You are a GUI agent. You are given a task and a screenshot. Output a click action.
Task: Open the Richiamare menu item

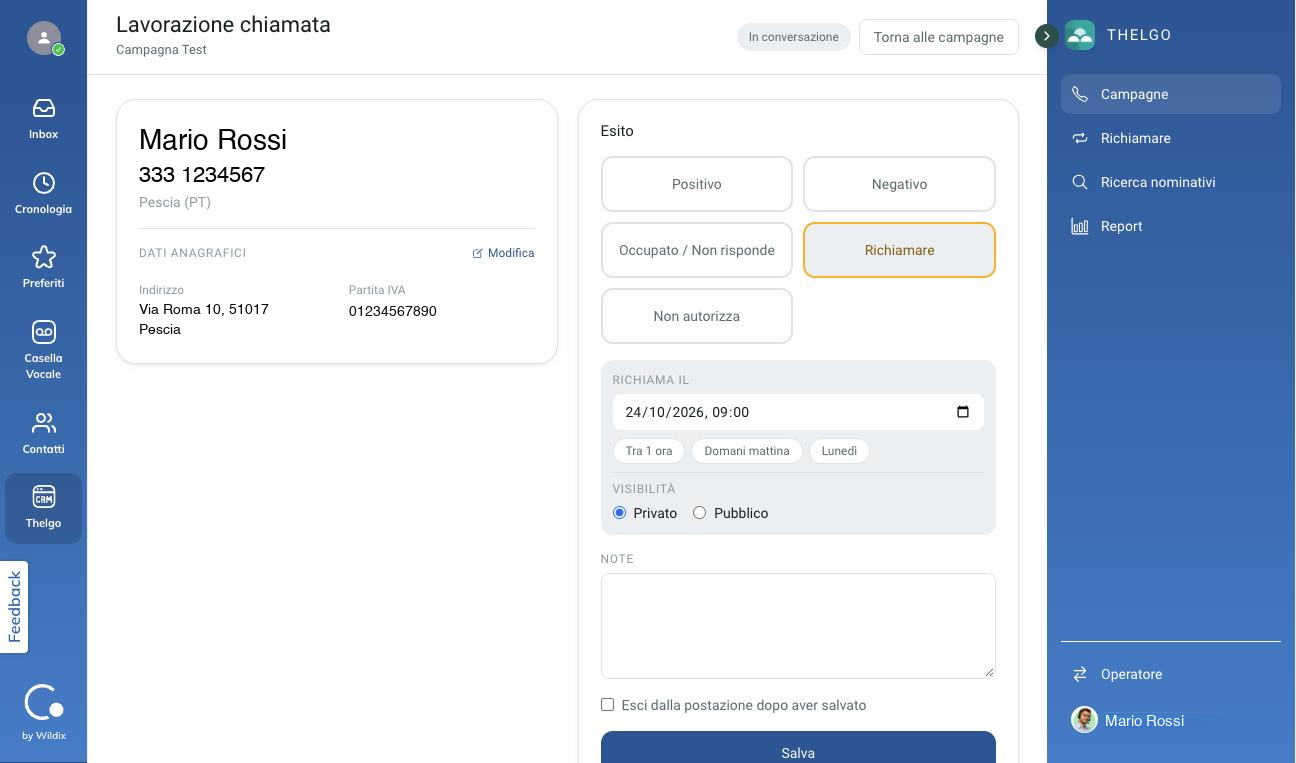pyautogui.click(x=1170, y=138)
